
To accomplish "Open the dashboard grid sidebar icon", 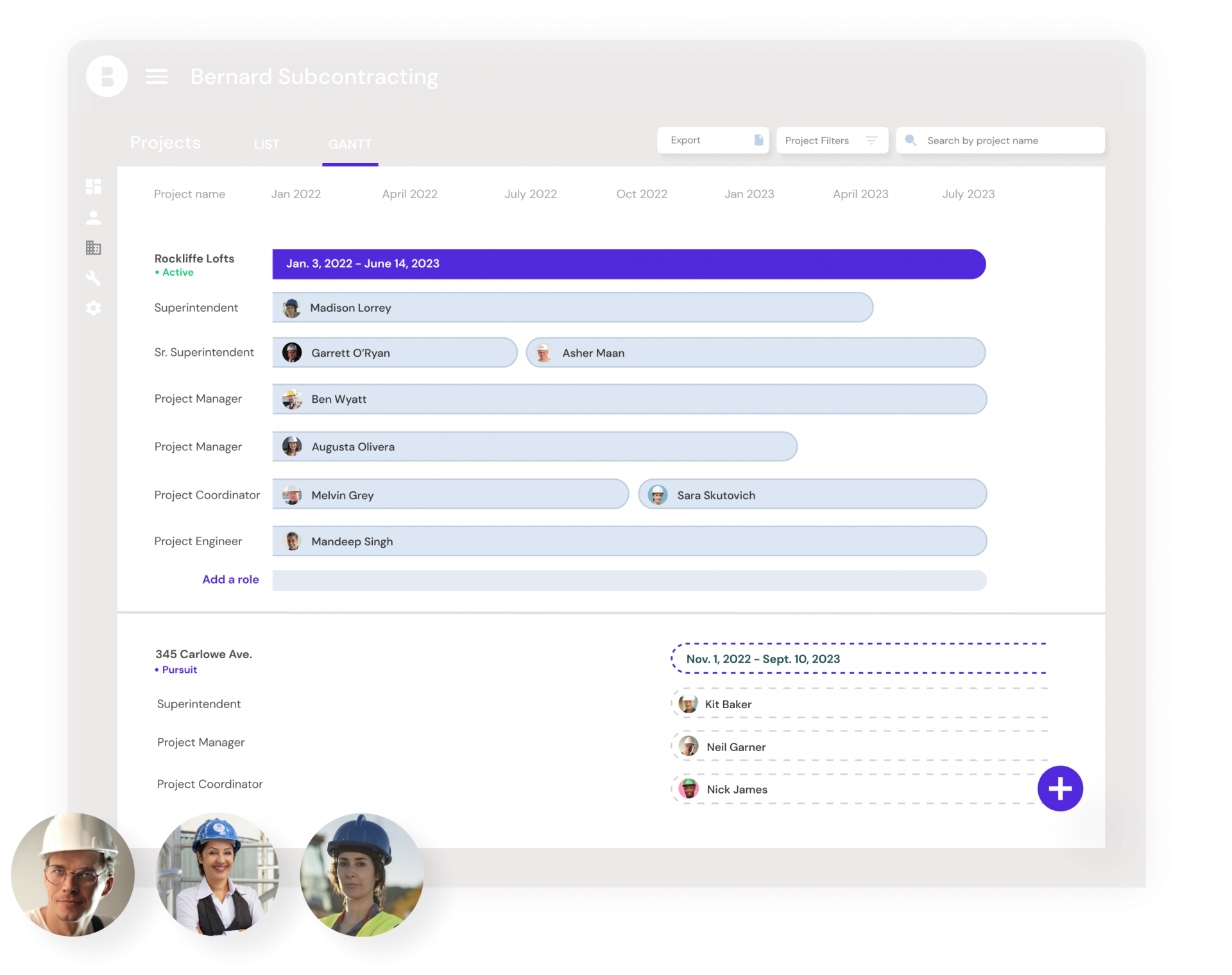I will (94, 187).
